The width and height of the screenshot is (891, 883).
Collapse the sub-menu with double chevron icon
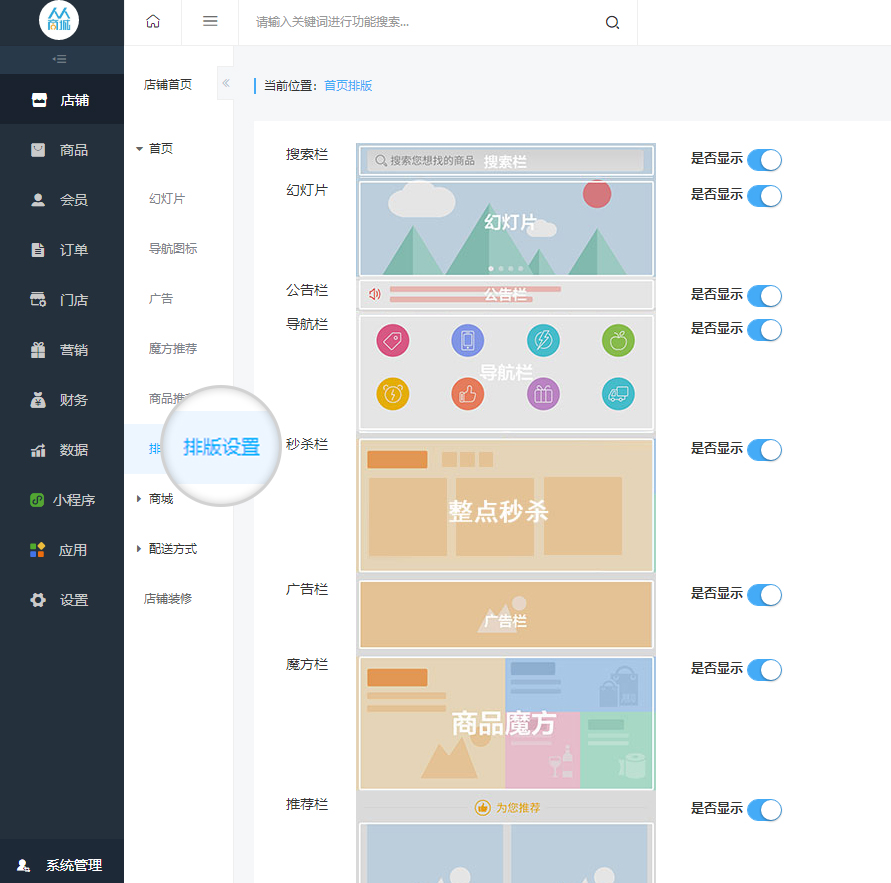pos(225,83)
